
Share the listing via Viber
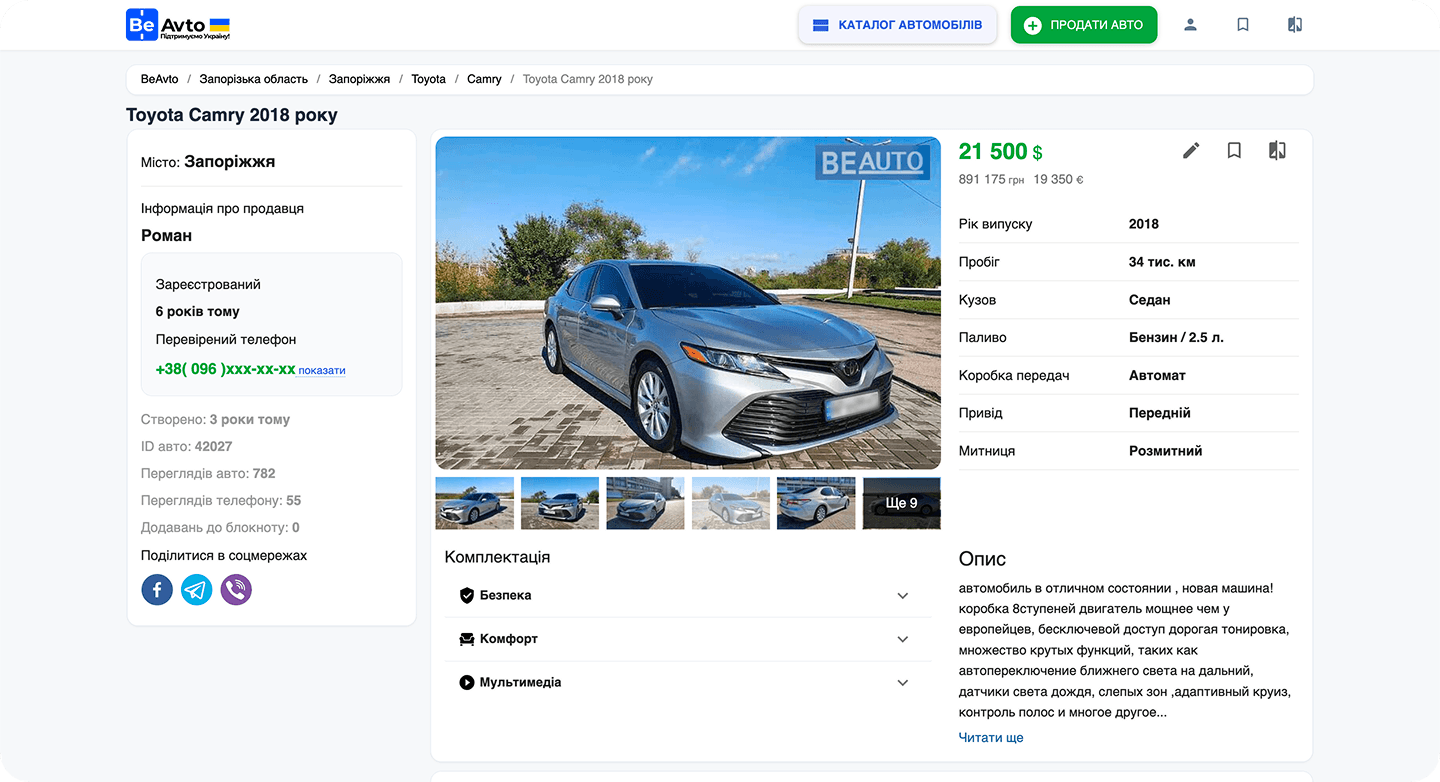pos(236,590)
